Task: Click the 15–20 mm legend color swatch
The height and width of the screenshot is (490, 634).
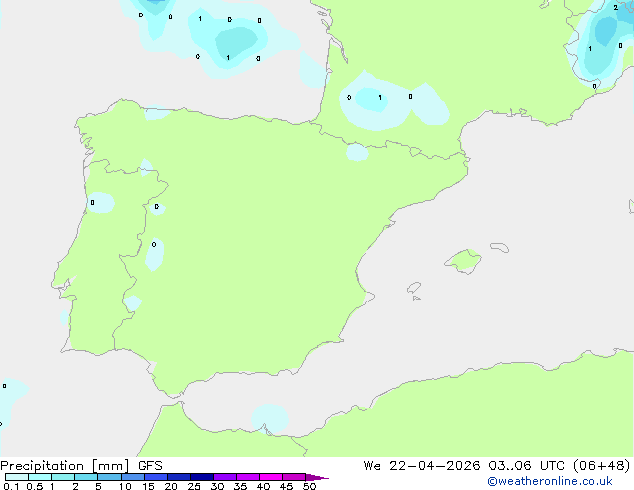Action: pos(156,477)
